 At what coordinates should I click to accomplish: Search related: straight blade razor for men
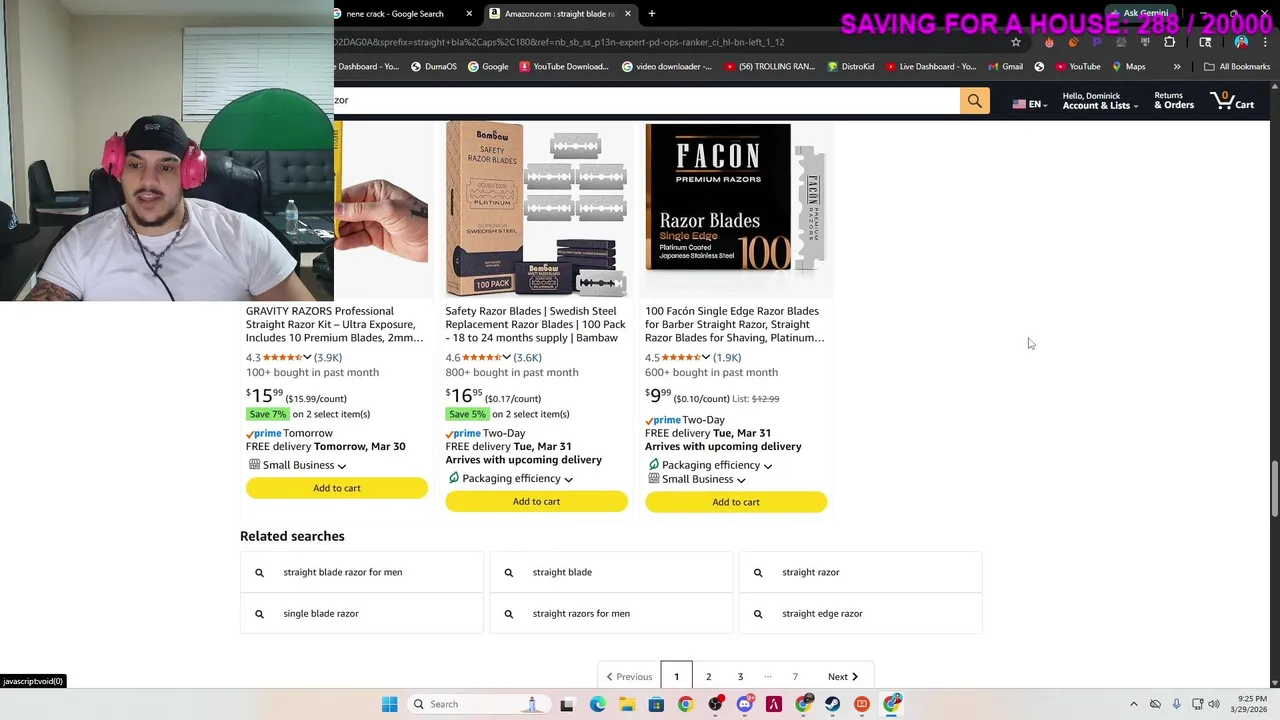coord(362,572)
